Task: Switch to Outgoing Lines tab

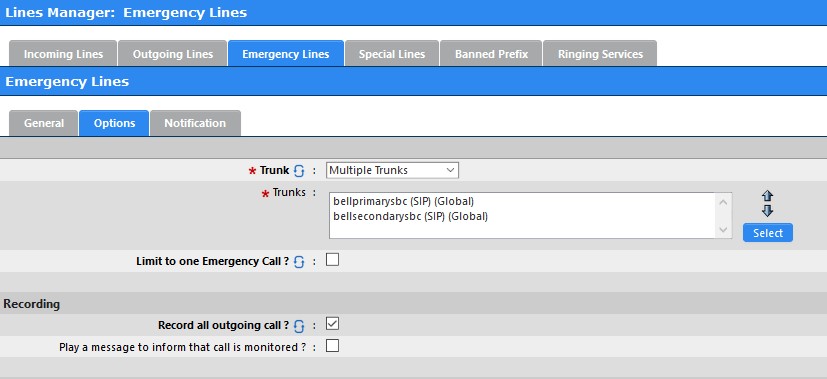Action: click(173, 54)
